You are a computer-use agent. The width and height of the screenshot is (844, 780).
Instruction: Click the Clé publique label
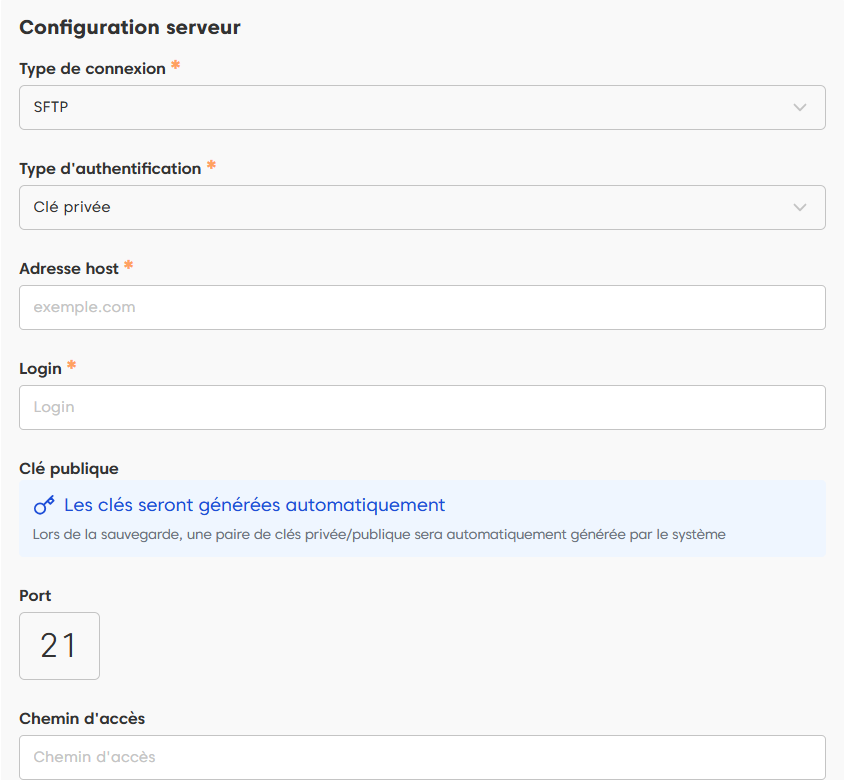[69, 468]
